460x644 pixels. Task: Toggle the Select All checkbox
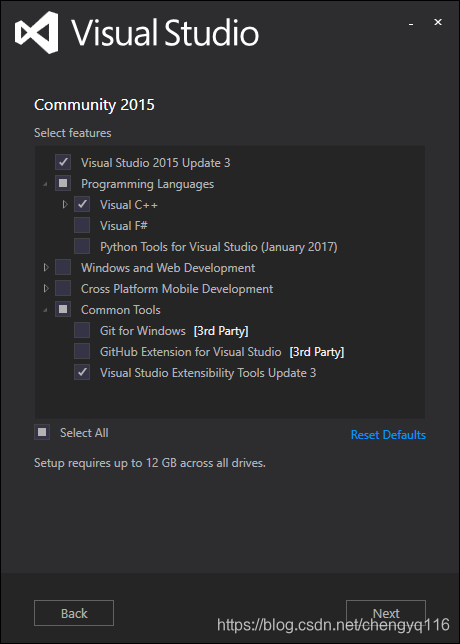(x=42, y=432)
